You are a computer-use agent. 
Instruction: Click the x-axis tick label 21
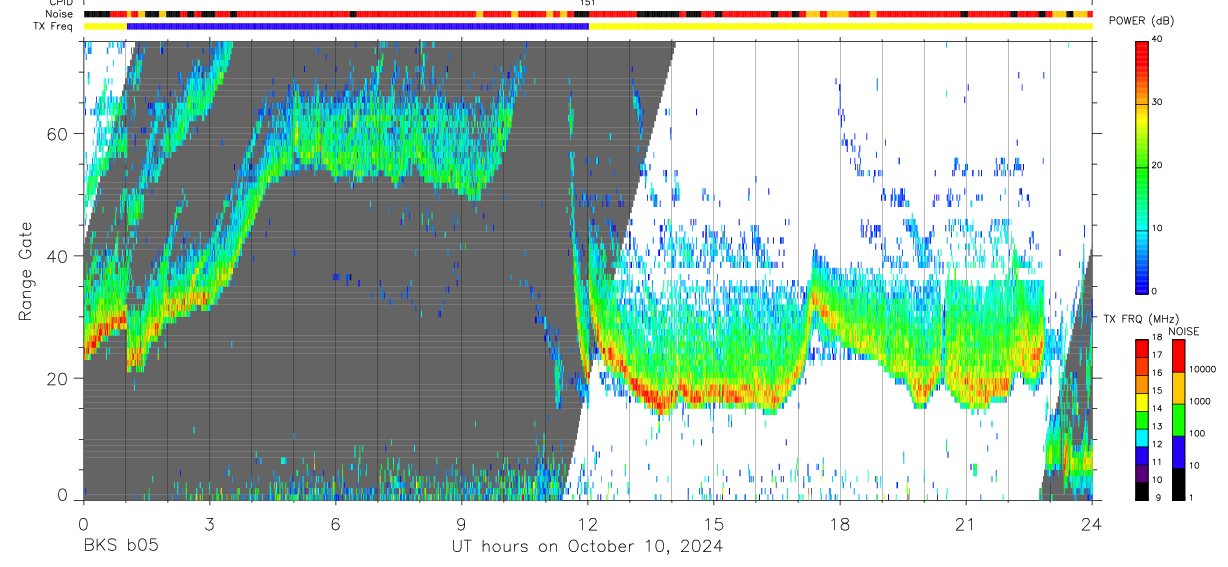pyautogui.click(x=966, y=524)
